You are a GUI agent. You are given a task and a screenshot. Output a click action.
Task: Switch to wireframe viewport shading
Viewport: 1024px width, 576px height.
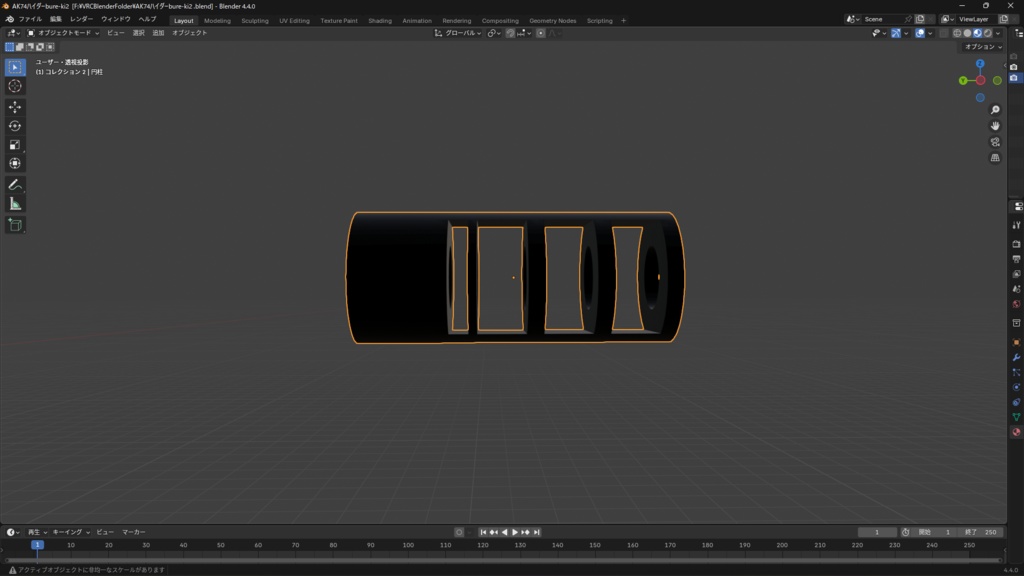[x=957, y=33]
